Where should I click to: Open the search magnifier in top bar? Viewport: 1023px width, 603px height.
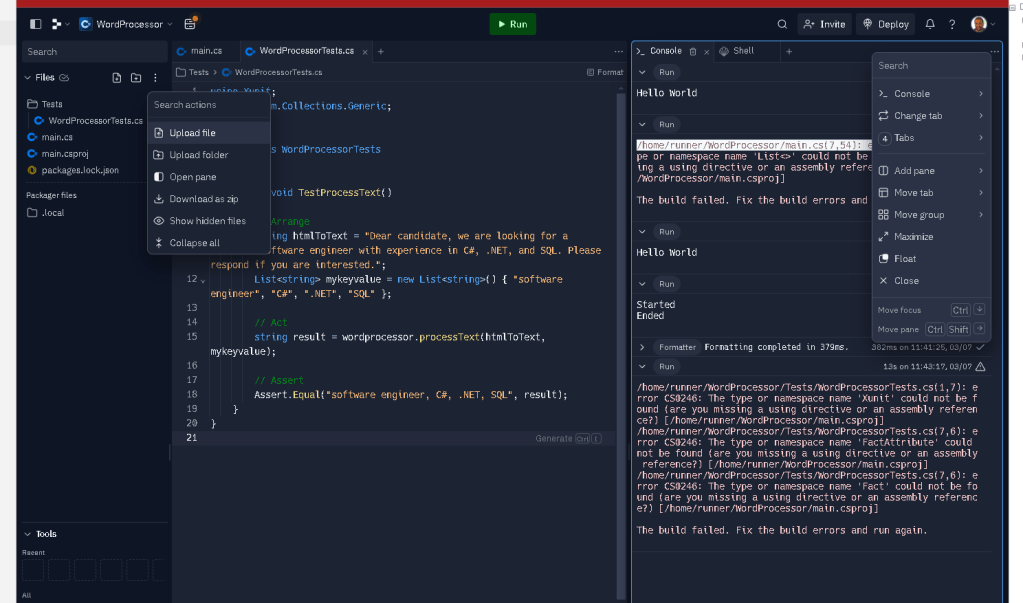[x=782, y=24]
